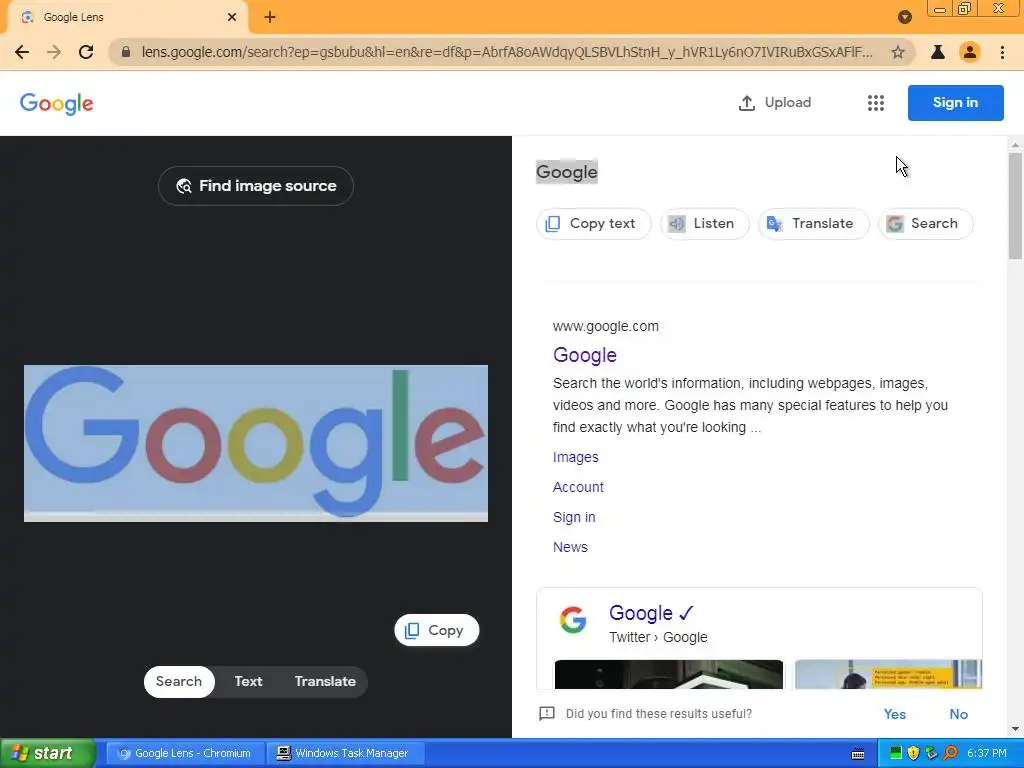Search the detected text on Google
Viewport: 1024px width, 768px height.
click(x=925, y=224)
